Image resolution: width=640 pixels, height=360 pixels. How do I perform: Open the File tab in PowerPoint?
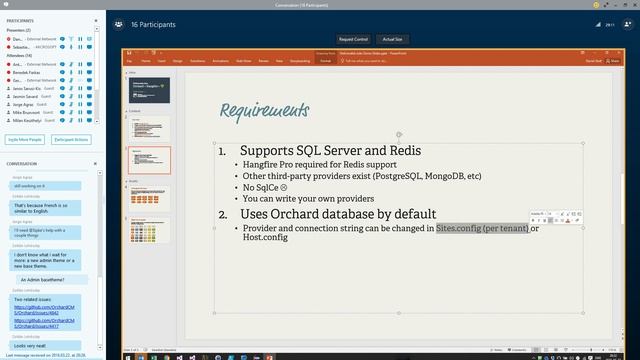(x=129, y=61)
